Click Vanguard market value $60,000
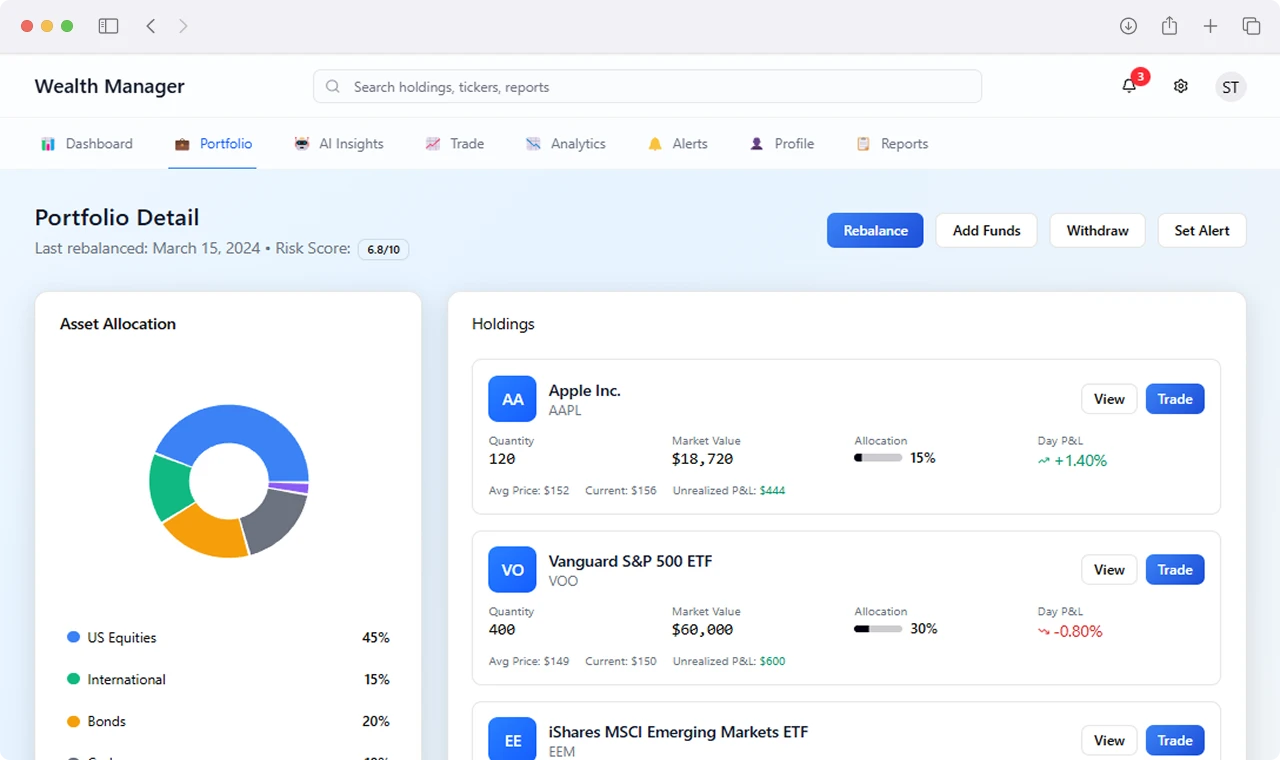The width and height of the screenshot is (1280, 760). 703,630
